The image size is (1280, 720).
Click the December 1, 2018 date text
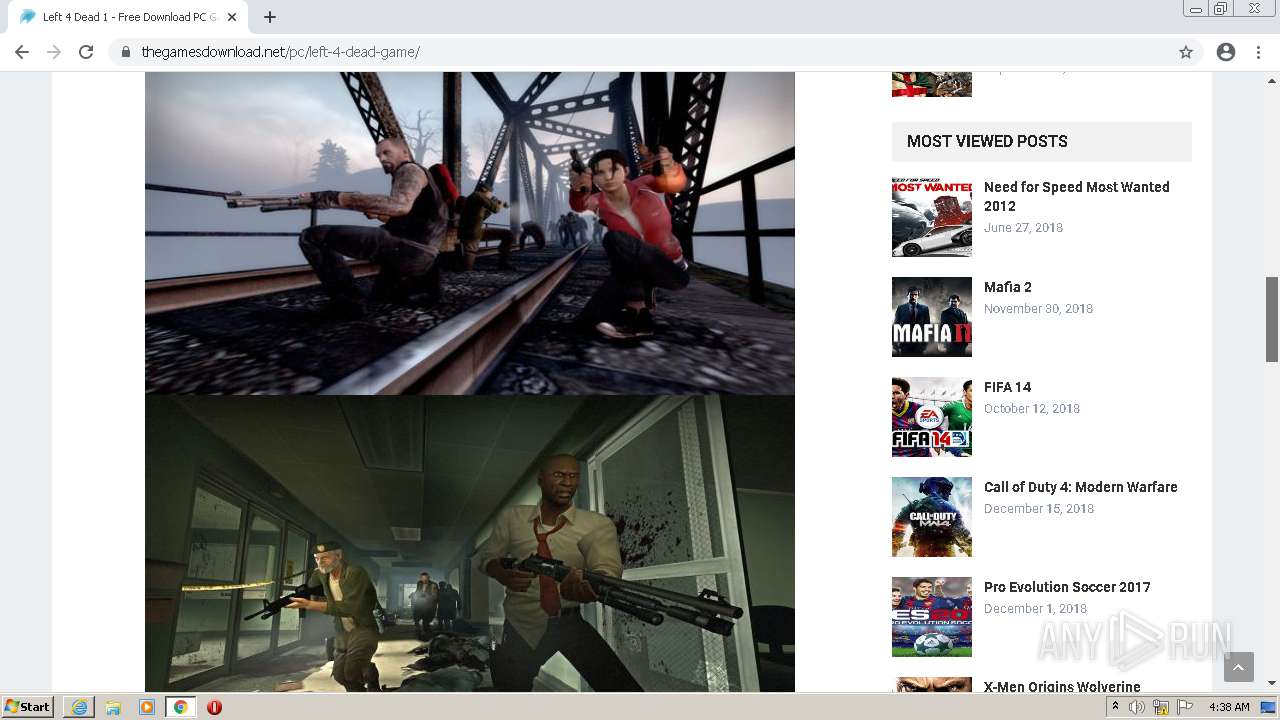coord(1035,609)
